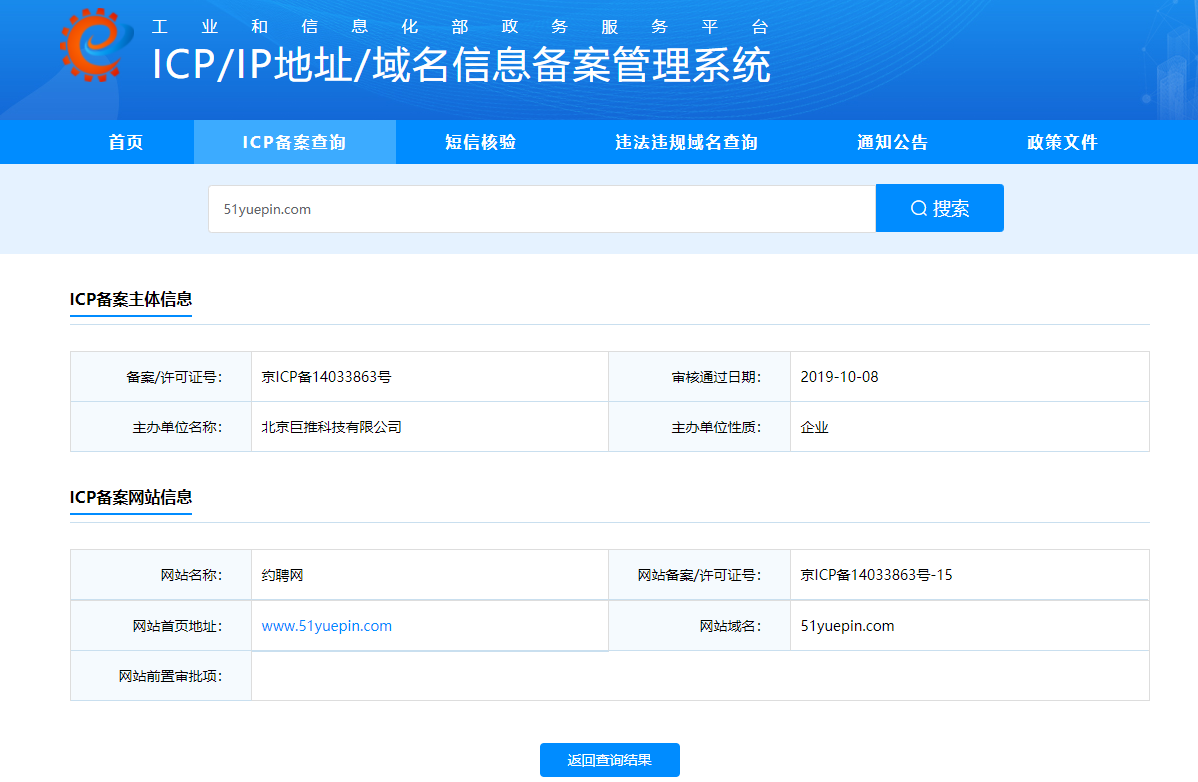Open the 政策文件 policy documents
This screenshot has width=1198, height=782.
click(x=1062, y=142)
